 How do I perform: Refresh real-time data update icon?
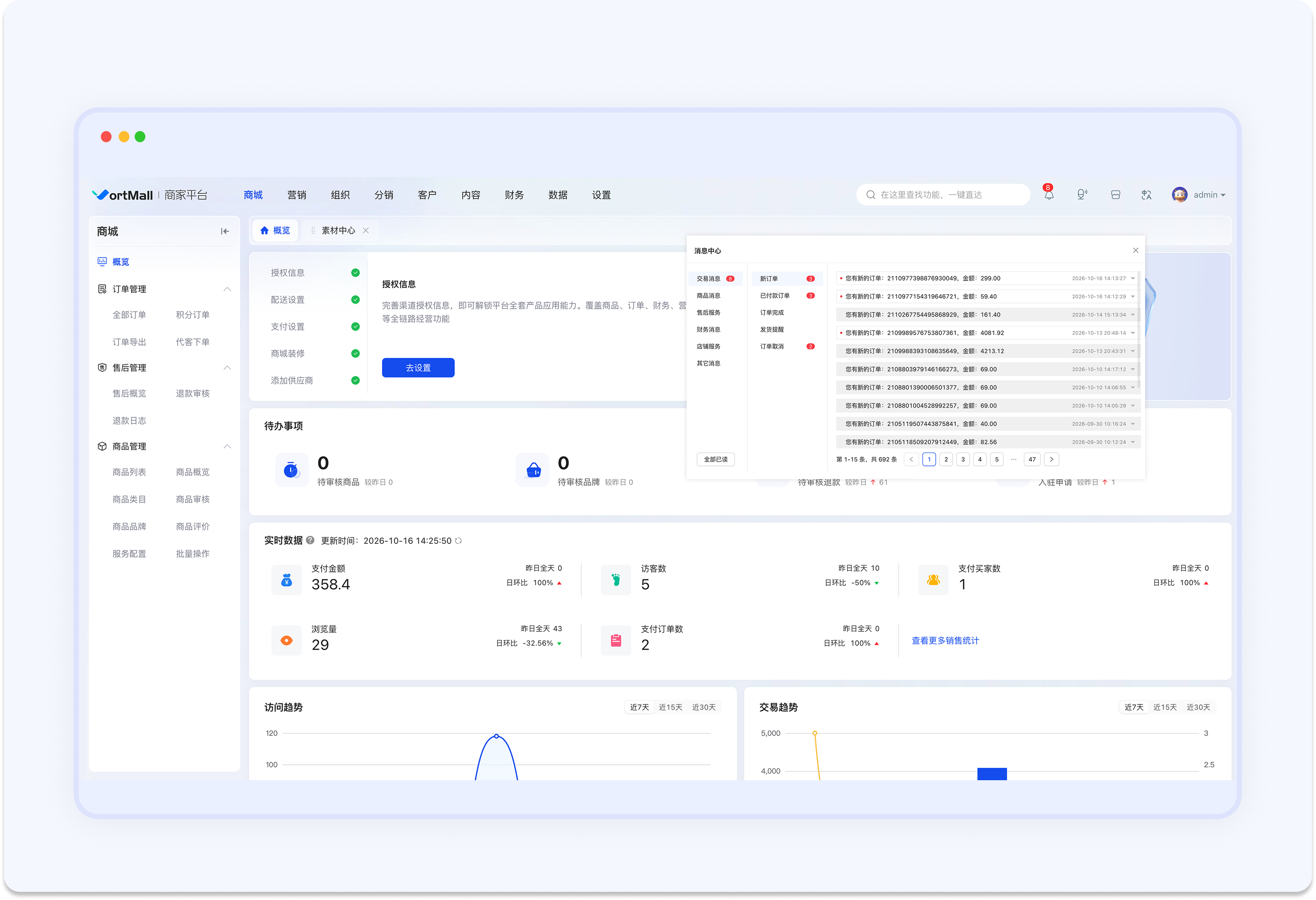pos(458,541)
